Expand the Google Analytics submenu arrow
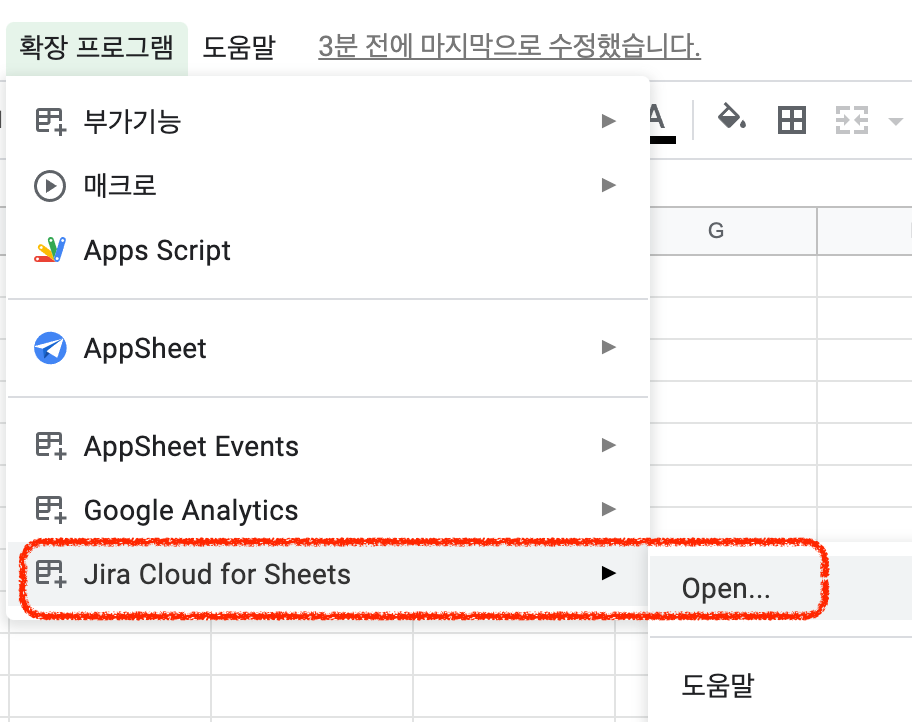This screenshot has width=912, height=722. pos(608,509)
